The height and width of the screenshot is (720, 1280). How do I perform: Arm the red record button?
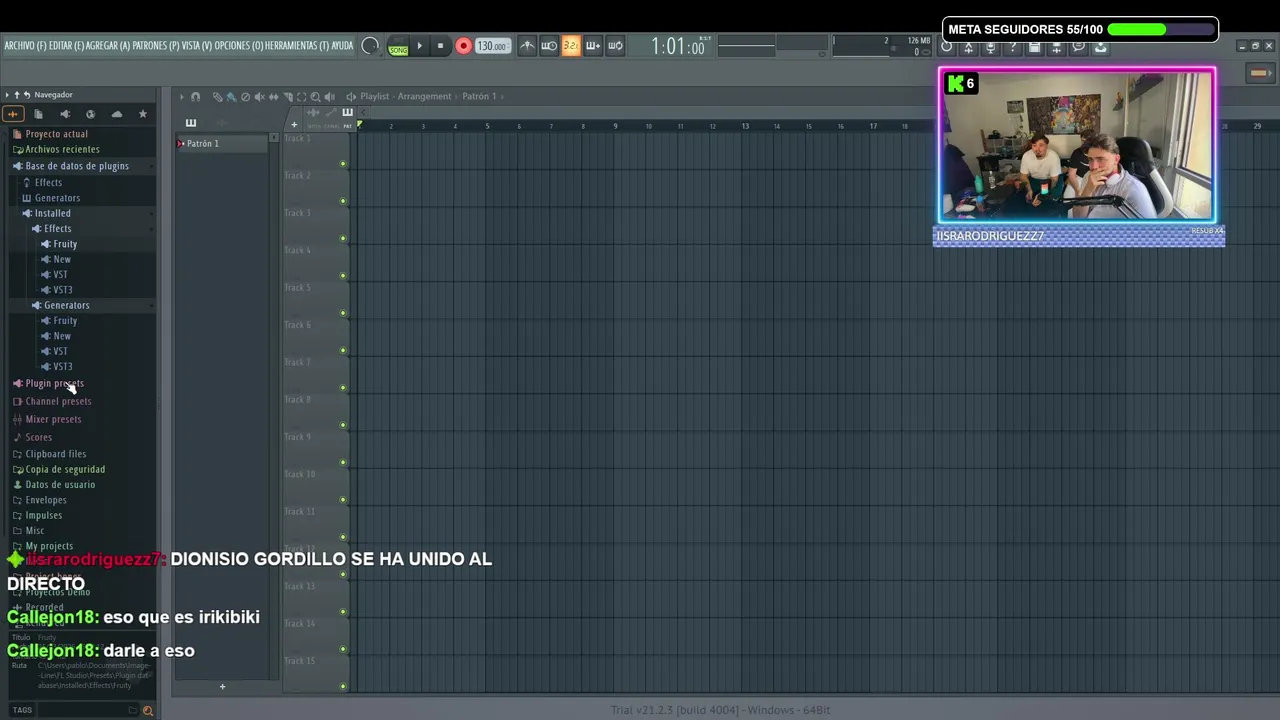463,46
